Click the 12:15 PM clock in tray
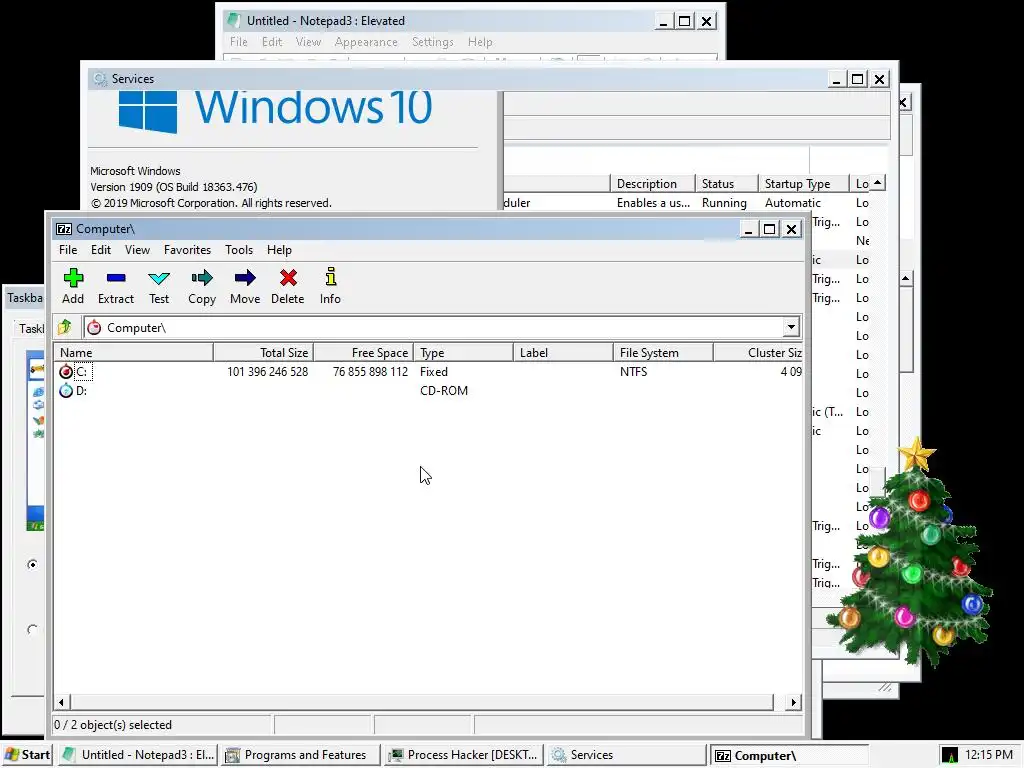Screen dimensions: 1024x768 989,755
